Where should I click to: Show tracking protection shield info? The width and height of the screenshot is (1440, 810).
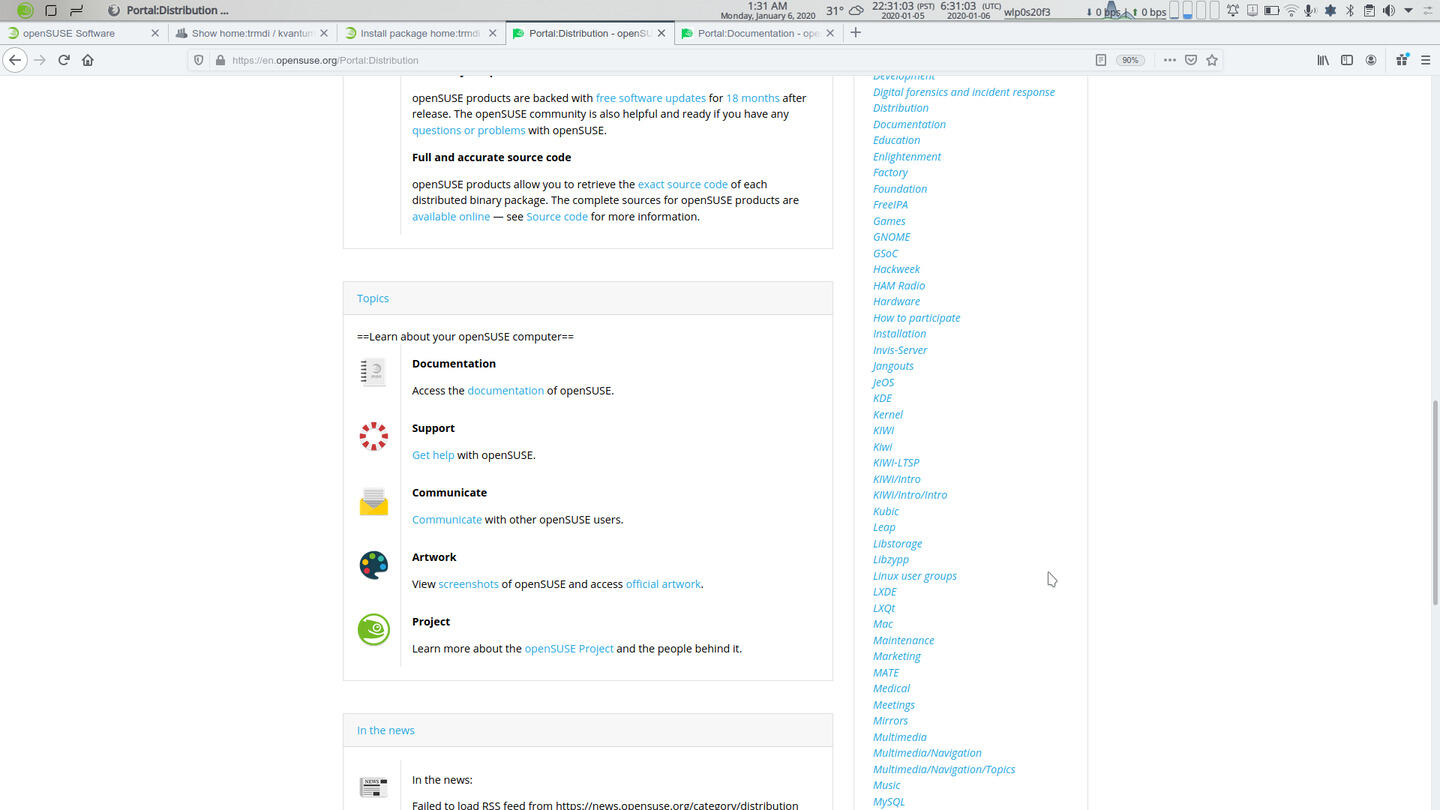199,60
